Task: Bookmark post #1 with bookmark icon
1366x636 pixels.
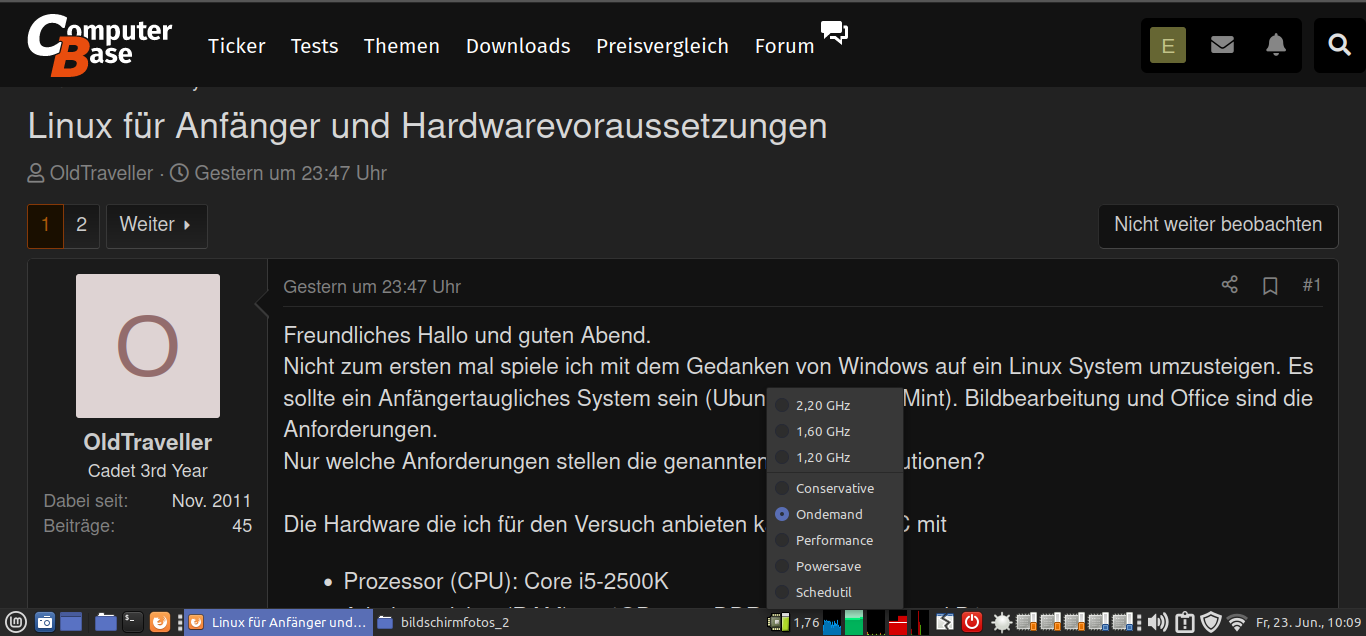Action: (1270, 286)
